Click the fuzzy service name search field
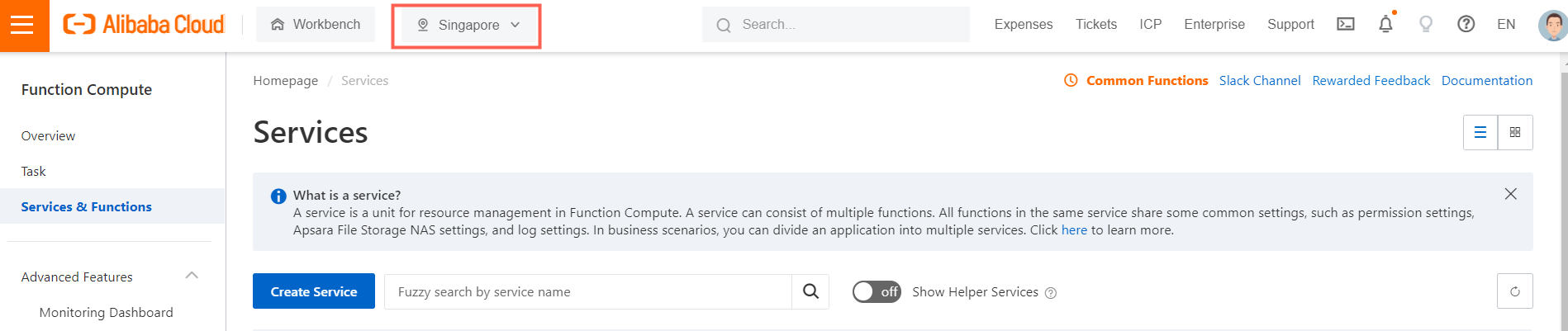Screen dimensions: 1568x331 pyautogui.click(x=588, y=291)
